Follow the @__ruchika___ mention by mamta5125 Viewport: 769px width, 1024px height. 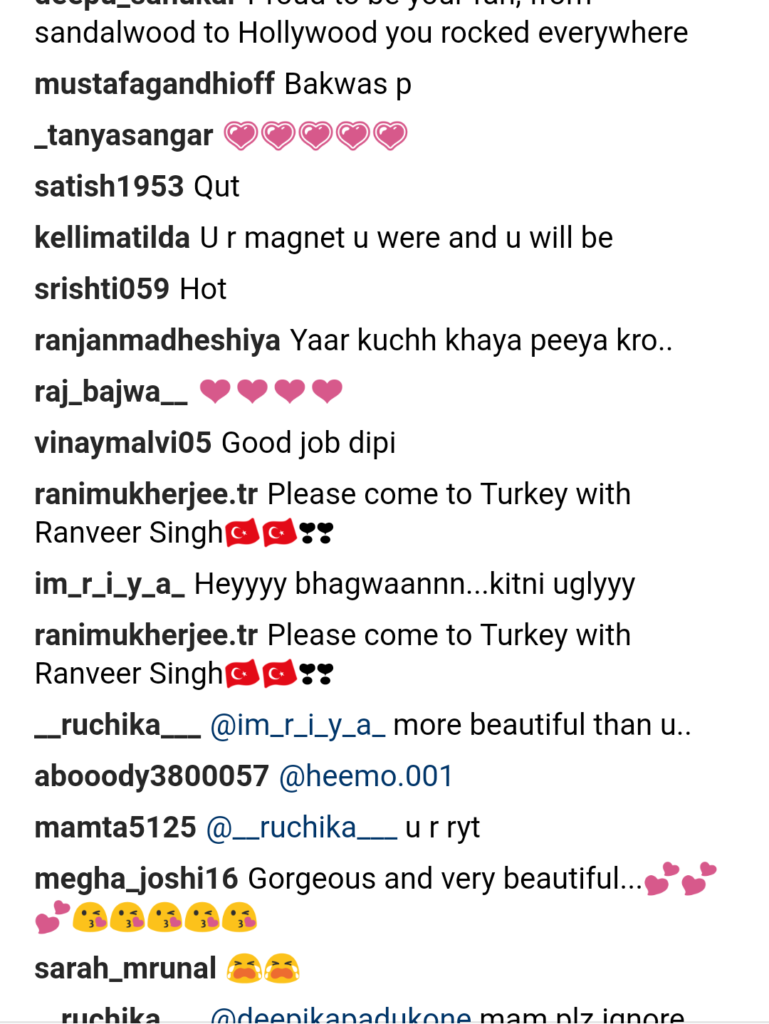(302, 828)
